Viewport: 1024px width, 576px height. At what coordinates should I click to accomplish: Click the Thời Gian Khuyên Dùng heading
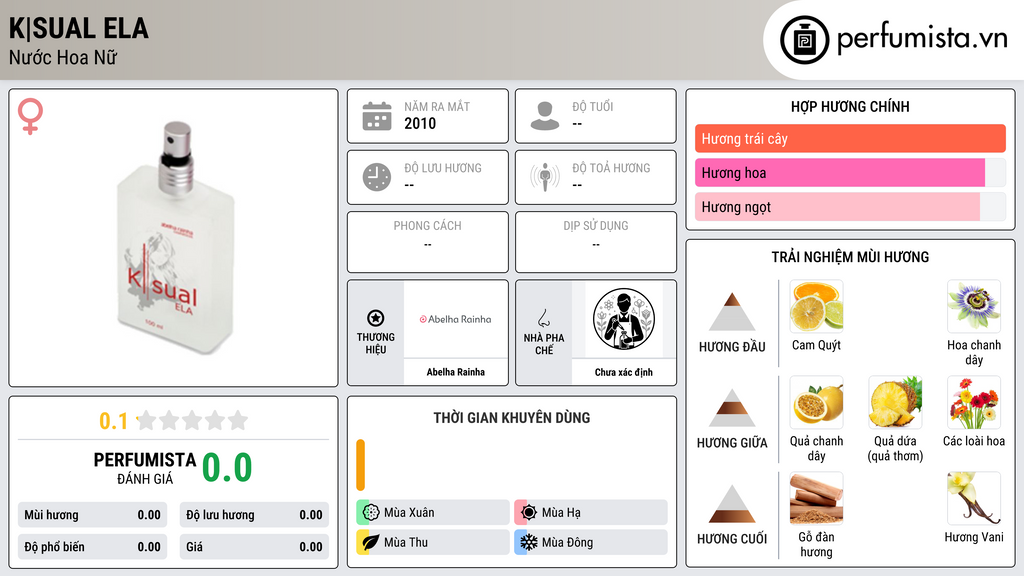click(x=512, y=417)
